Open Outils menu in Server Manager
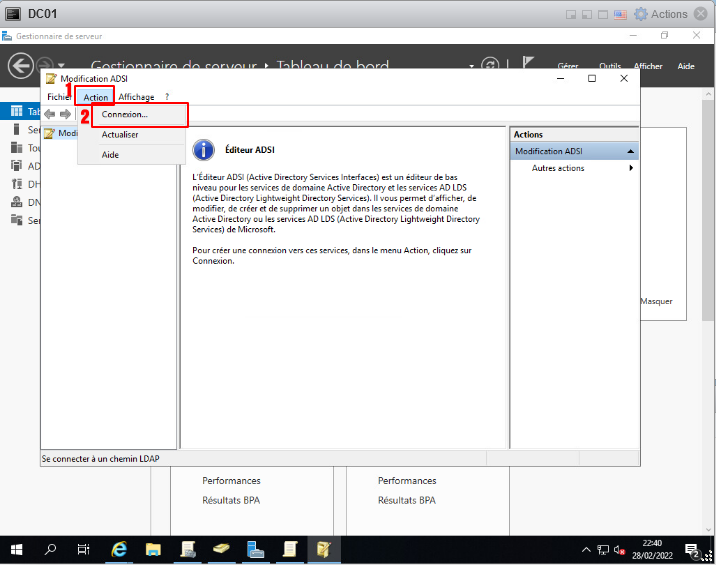This screenshot has height=565, width=716. (610, 66)
